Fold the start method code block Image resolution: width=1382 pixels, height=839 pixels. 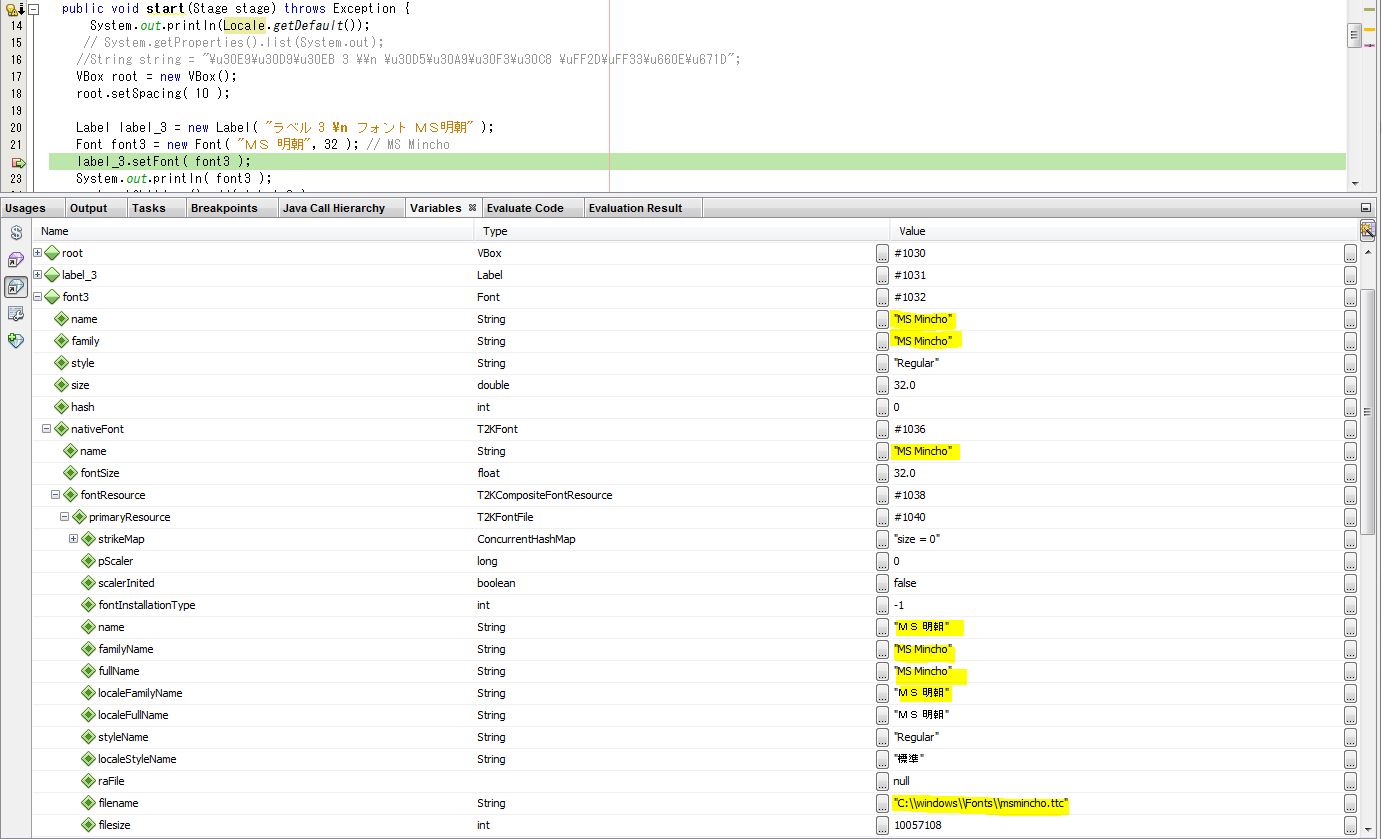point(34,9)
